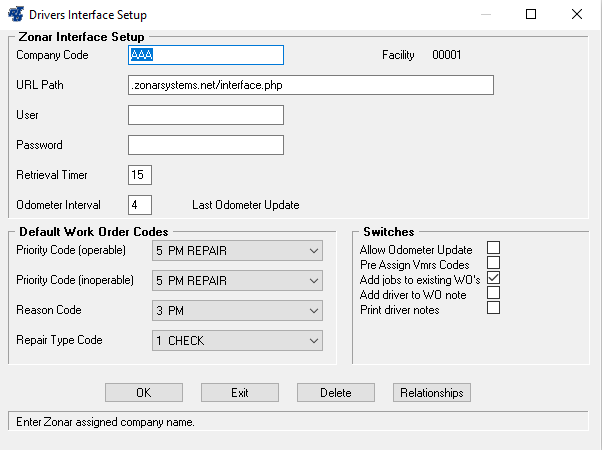Toggle Pre Assign Vmrs Codes checkbox

click(493, 263)
